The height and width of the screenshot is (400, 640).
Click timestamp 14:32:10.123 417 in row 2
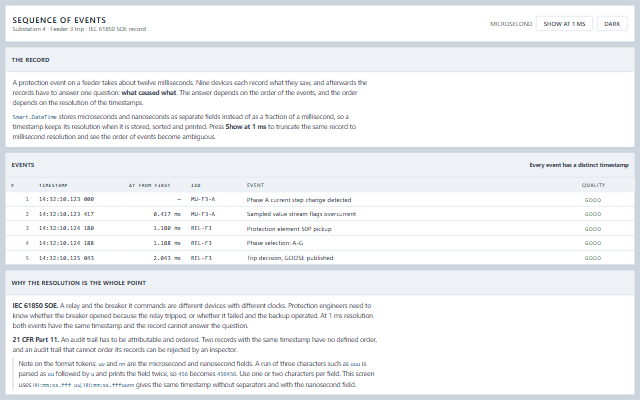pyautogui.click(x=66, y=214)
